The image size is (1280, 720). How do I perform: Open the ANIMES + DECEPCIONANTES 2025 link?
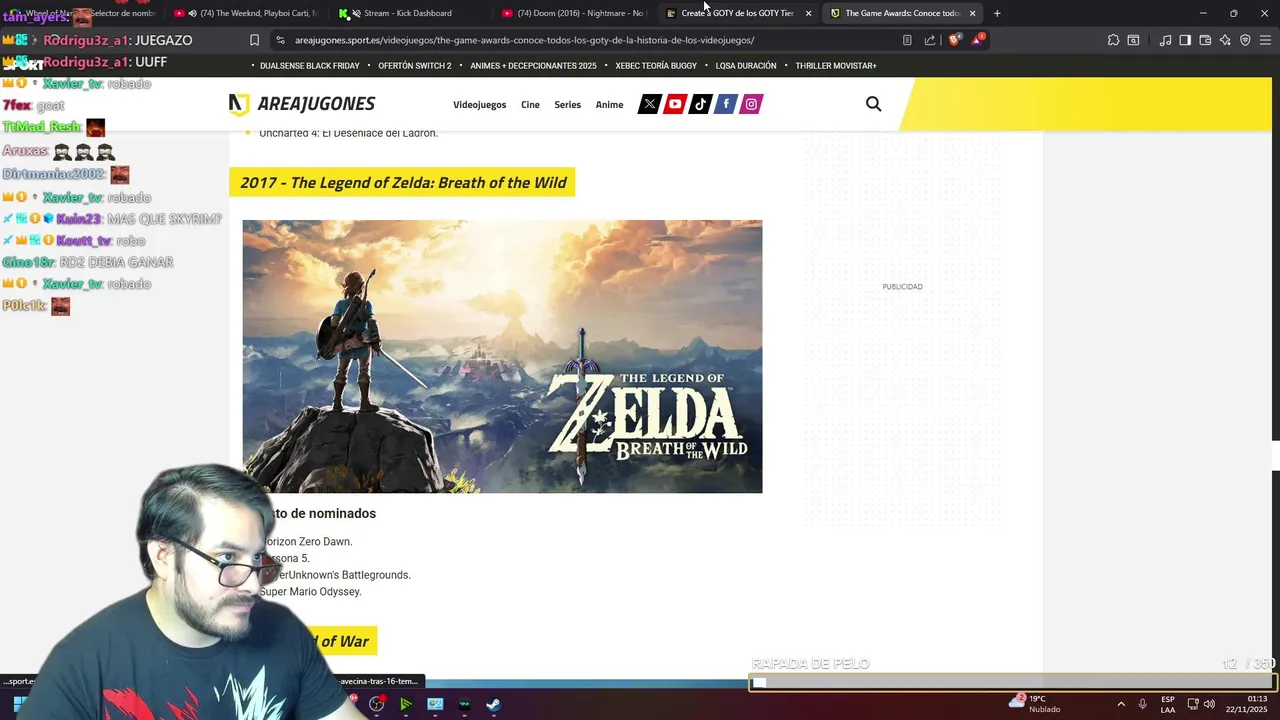coord(533,66)
